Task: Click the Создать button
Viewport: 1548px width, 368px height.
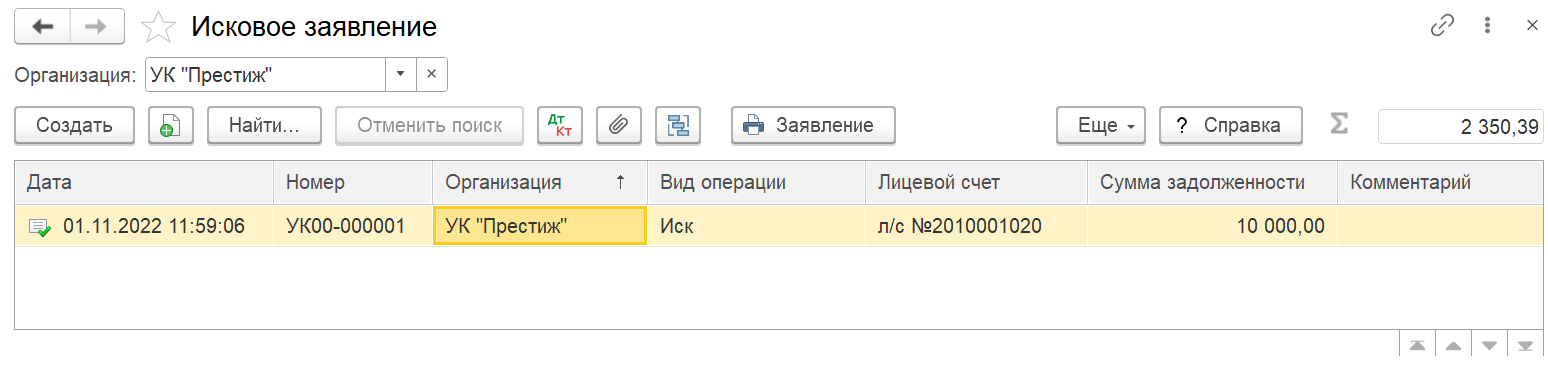Action: pos(74,125)
